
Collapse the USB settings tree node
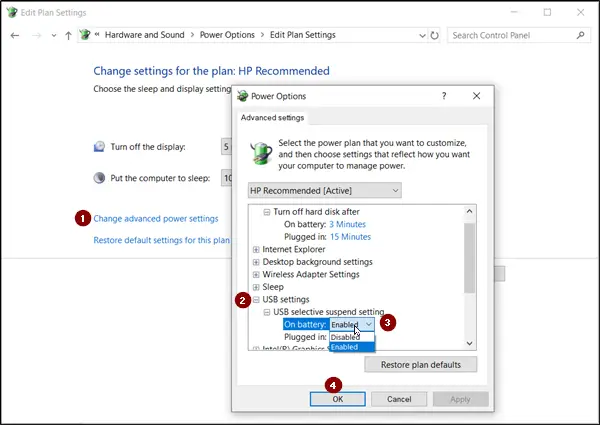[x=256, y=300]
